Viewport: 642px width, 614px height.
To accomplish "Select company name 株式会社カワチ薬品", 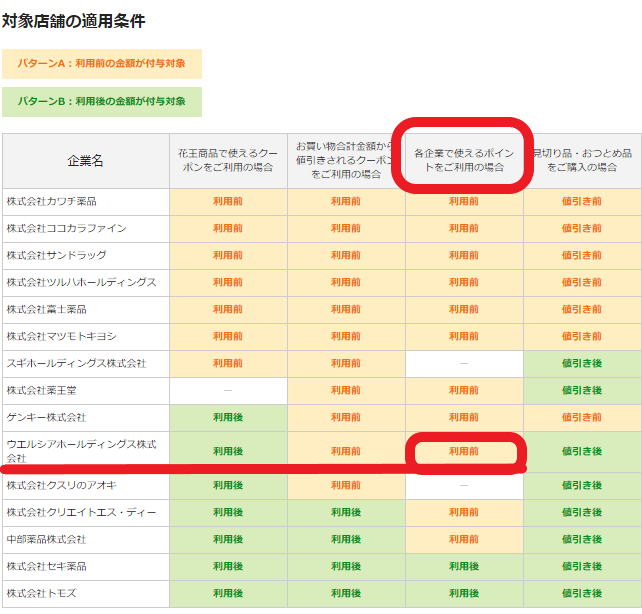I will coord(52,201).
